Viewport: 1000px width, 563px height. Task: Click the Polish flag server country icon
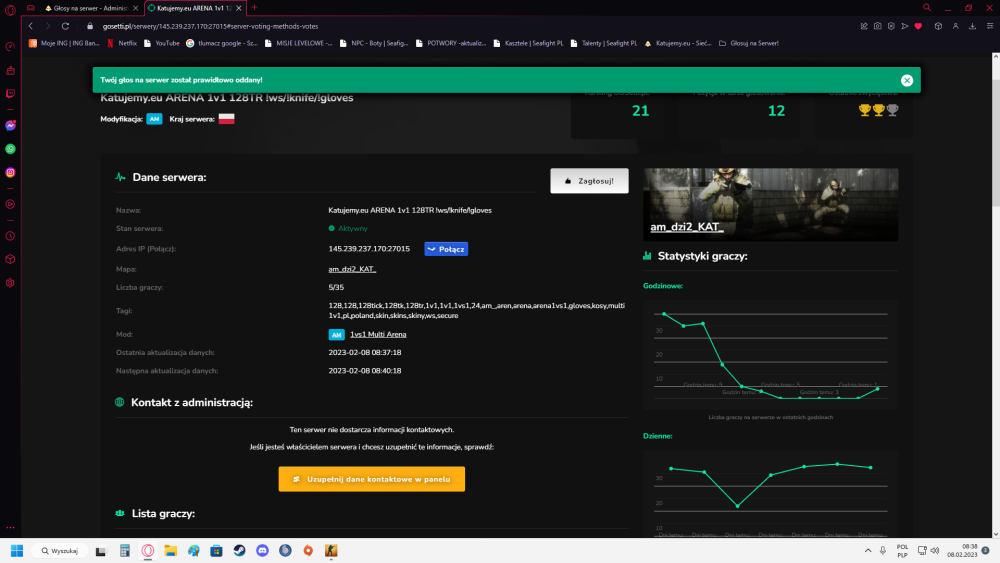[226, 119]
